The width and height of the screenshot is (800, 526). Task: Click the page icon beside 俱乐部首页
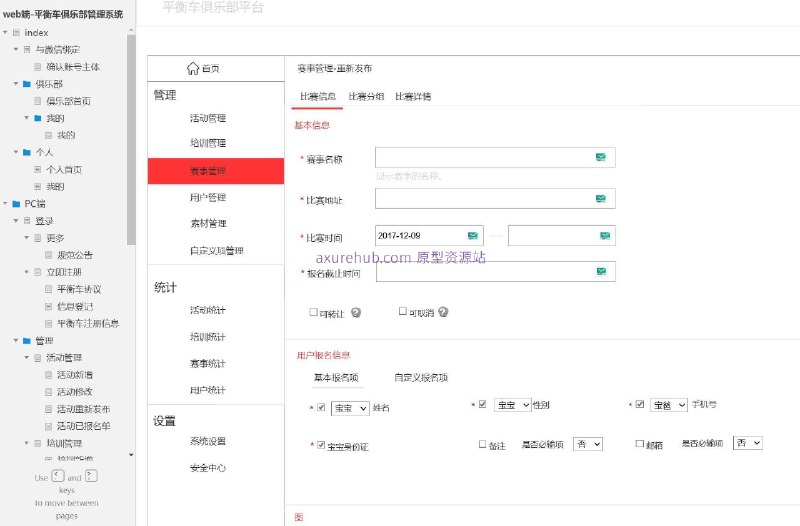point(38,101)
